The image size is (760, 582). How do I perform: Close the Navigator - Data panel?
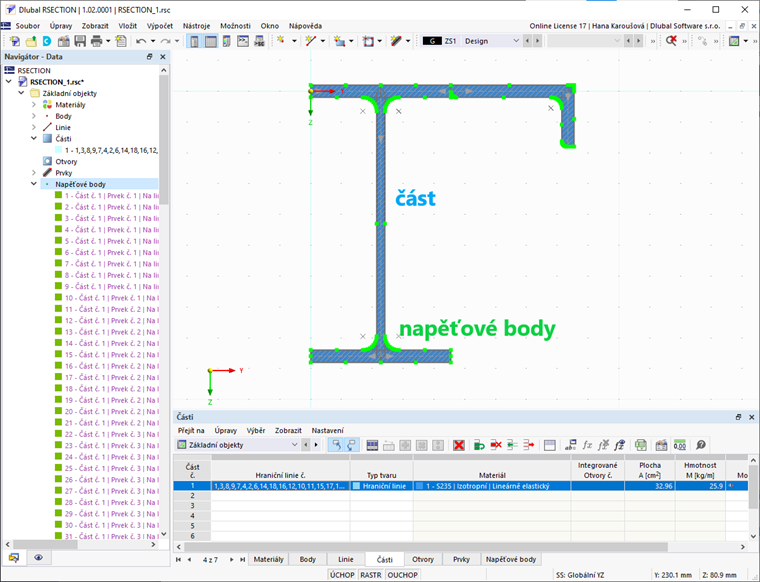(163, 57)
